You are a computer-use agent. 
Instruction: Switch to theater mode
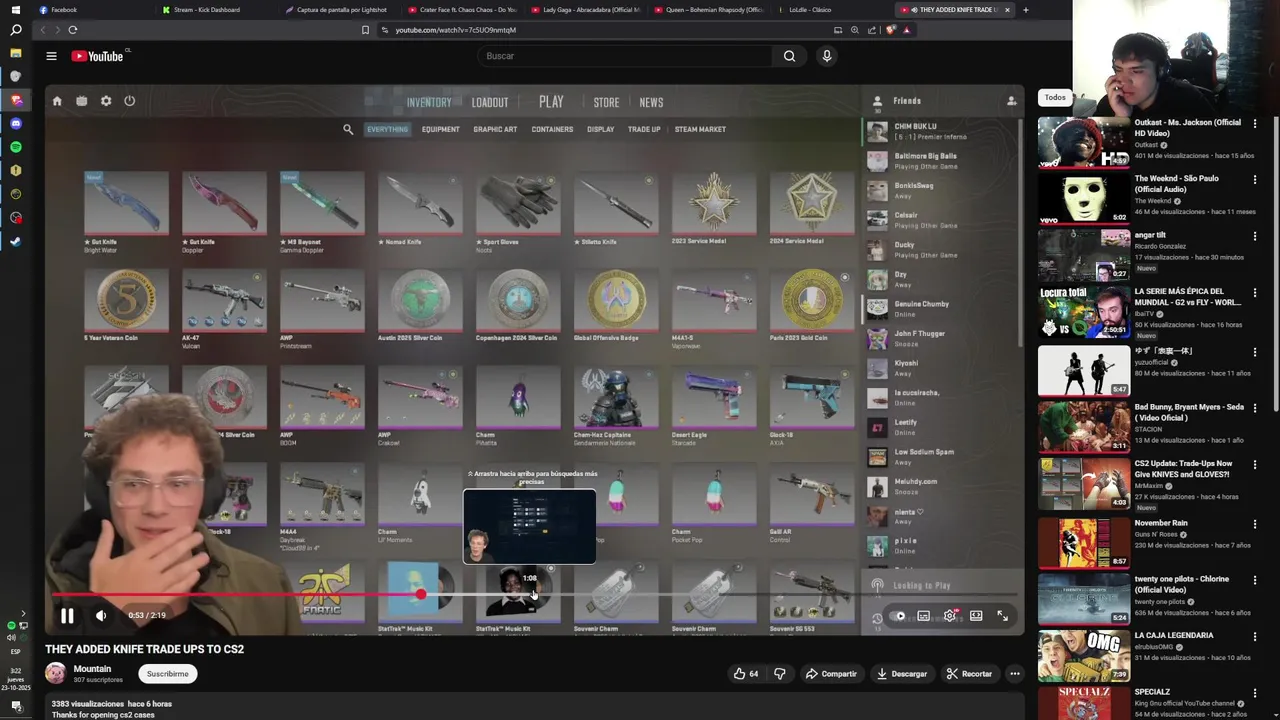976,616
